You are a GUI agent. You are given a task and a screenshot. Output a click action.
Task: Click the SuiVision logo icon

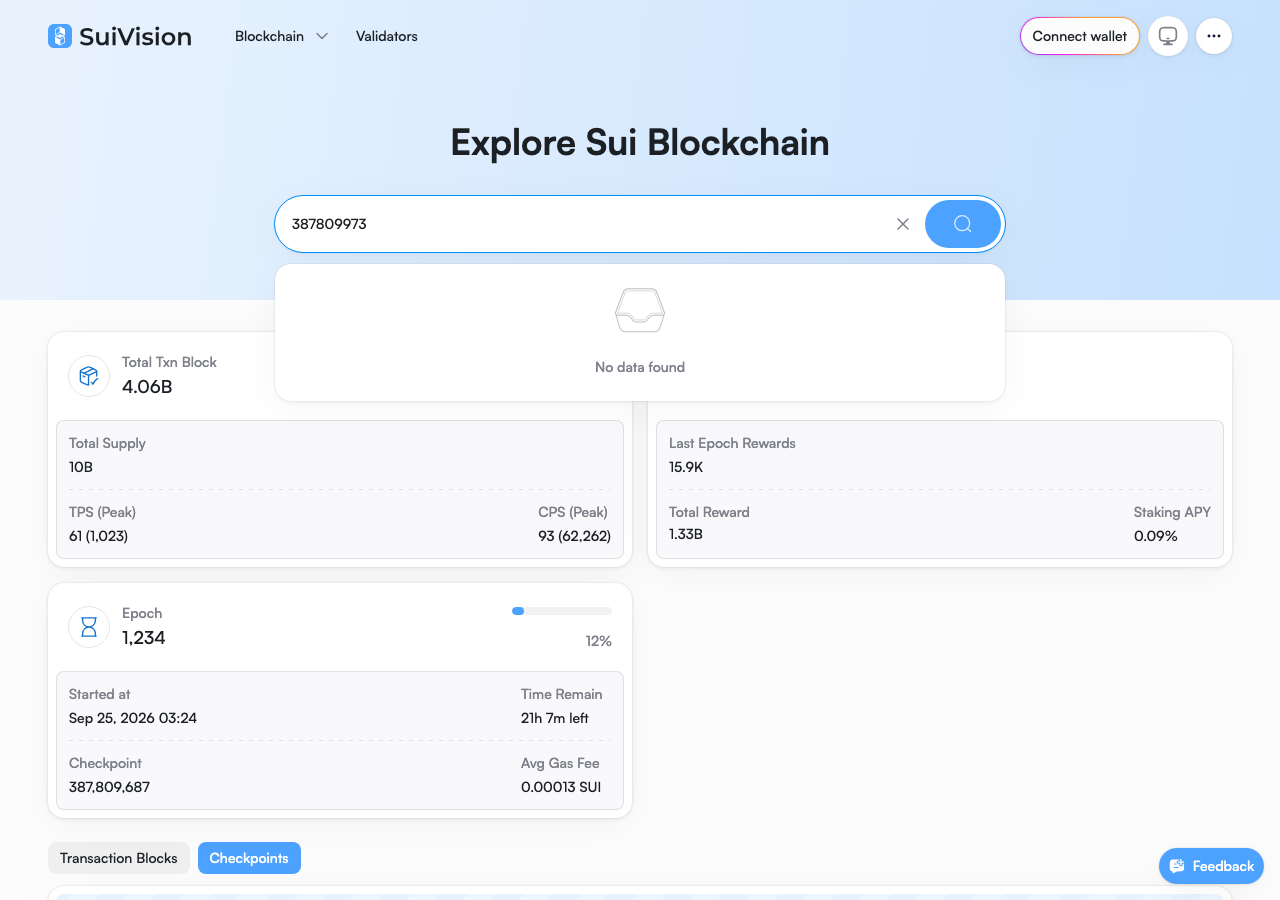tap(60, 36)
